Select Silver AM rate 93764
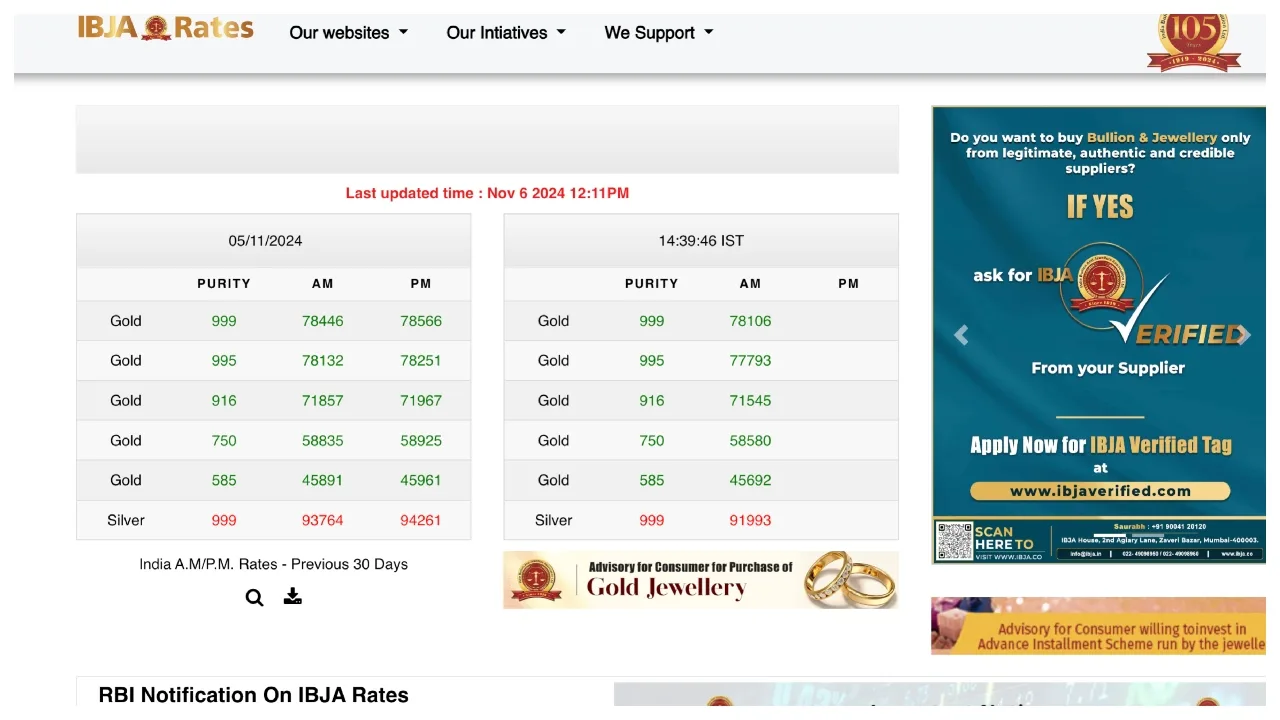 click(323, 521)
